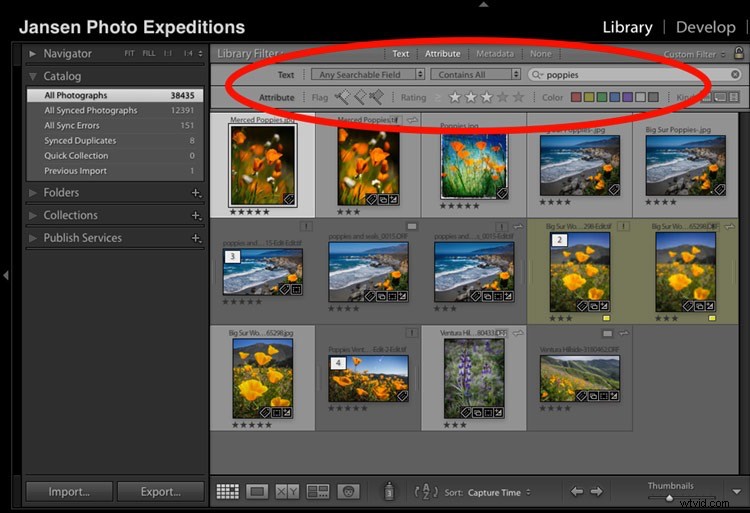Filter by yellow color label
750x513 pixels.
(x=589, y=98)
